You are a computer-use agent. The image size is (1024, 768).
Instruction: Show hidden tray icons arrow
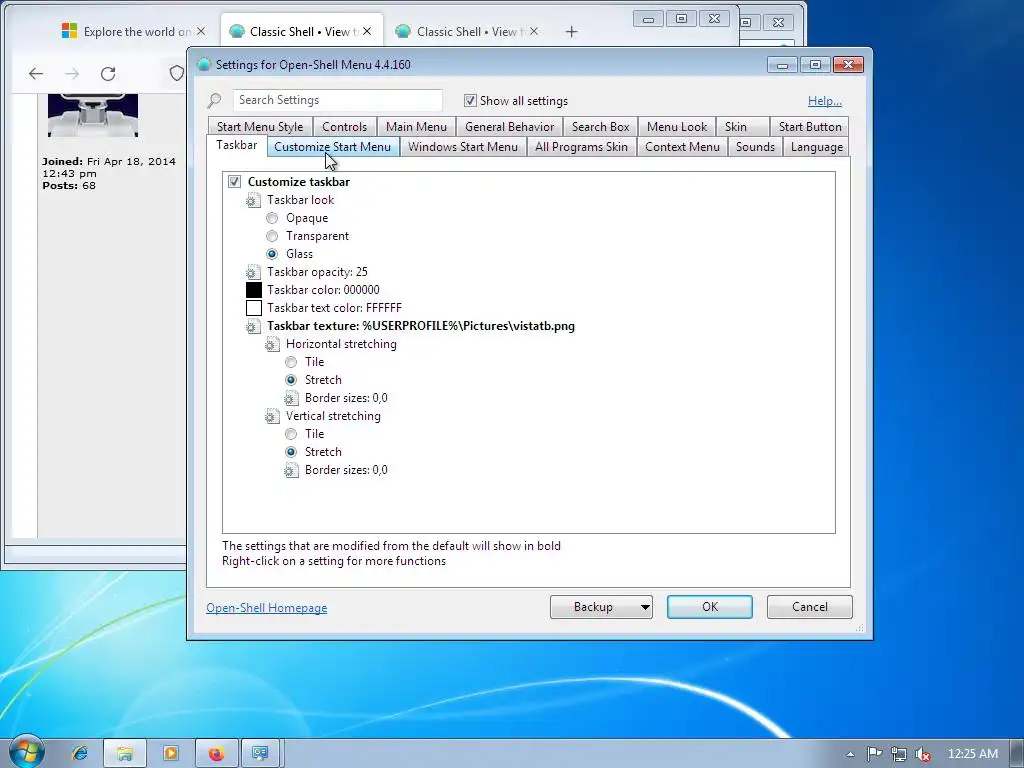pos(850,754)
